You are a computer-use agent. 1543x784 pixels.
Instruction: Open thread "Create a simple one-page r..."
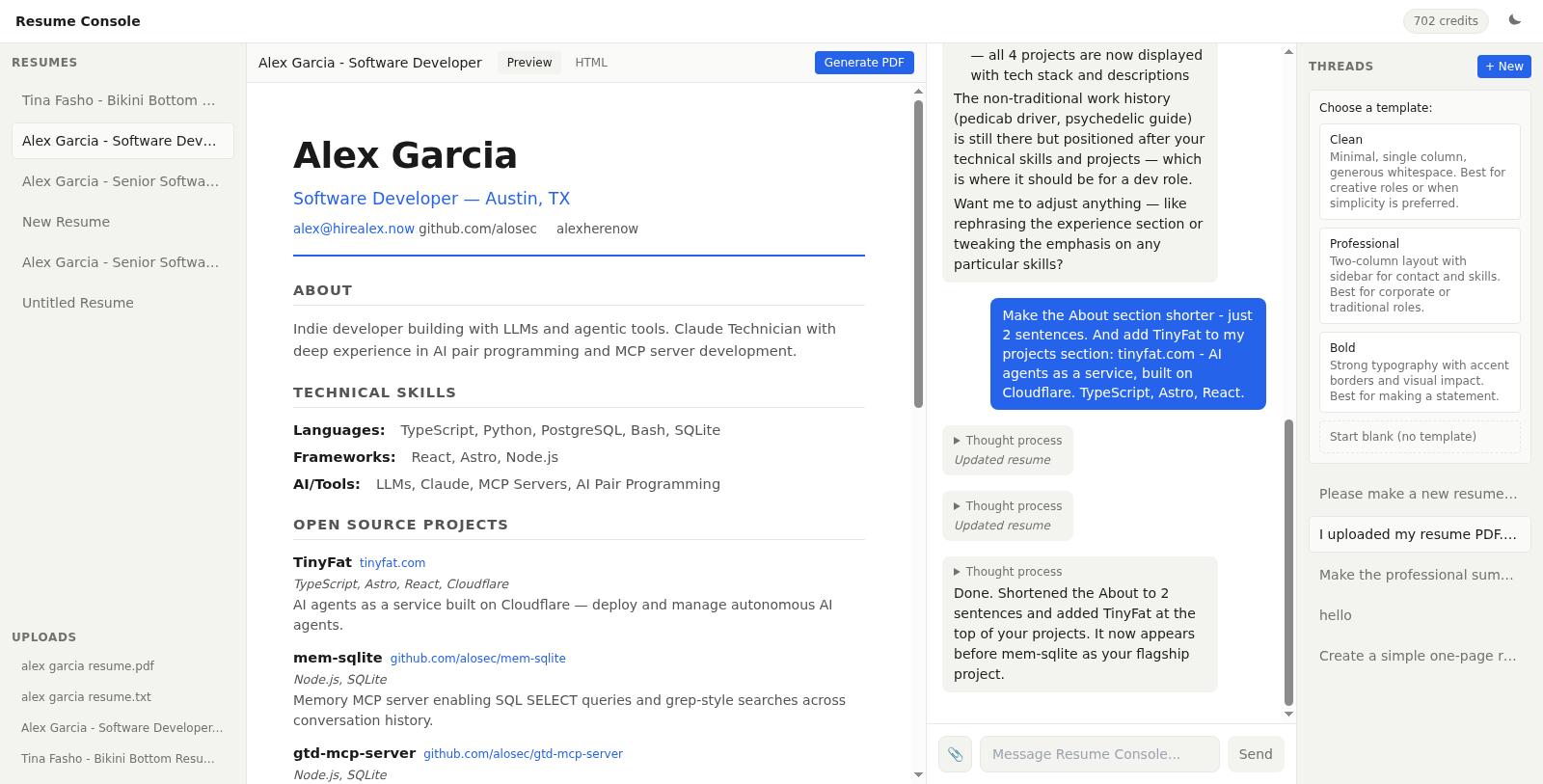pos(1420,656)
